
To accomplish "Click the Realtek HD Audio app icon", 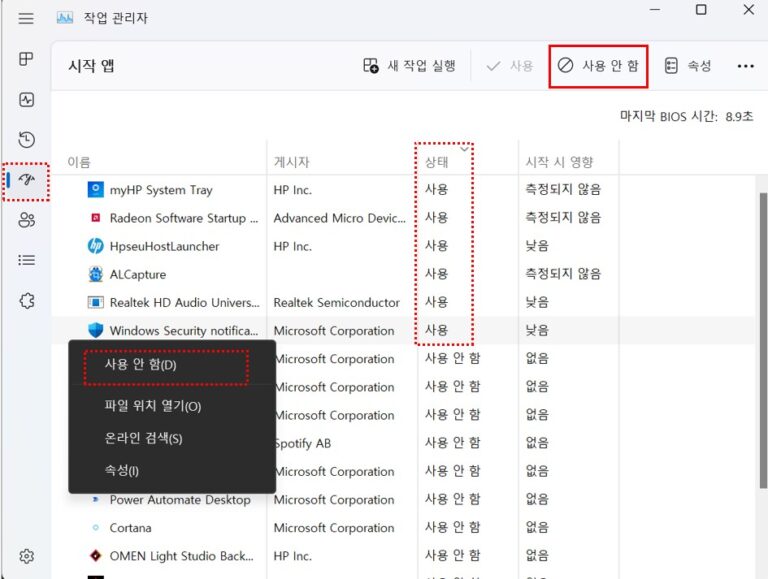I will coord(96,302).
